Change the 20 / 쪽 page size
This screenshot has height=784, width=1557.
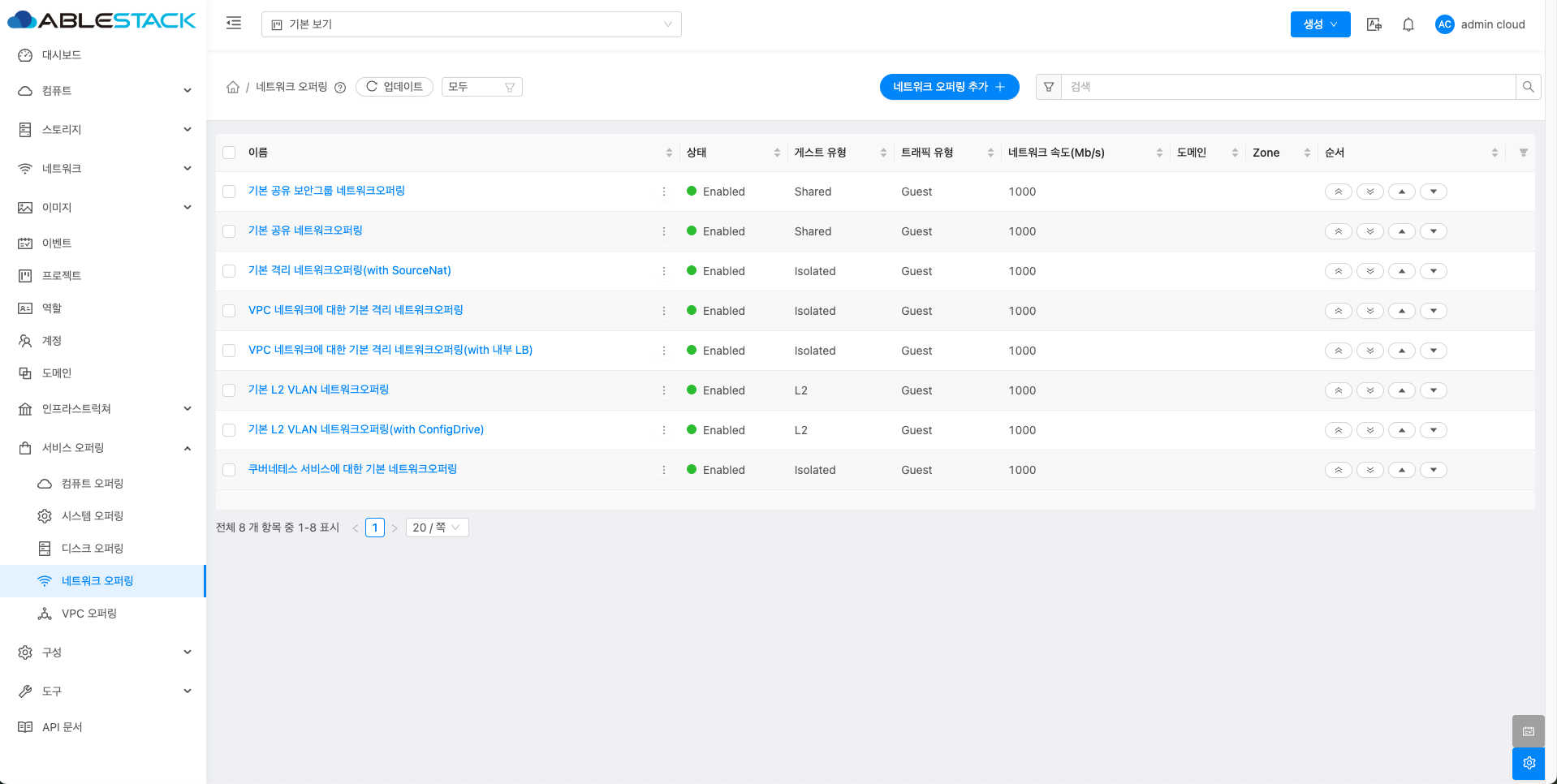pyautogui.click(x=437, y=528)
